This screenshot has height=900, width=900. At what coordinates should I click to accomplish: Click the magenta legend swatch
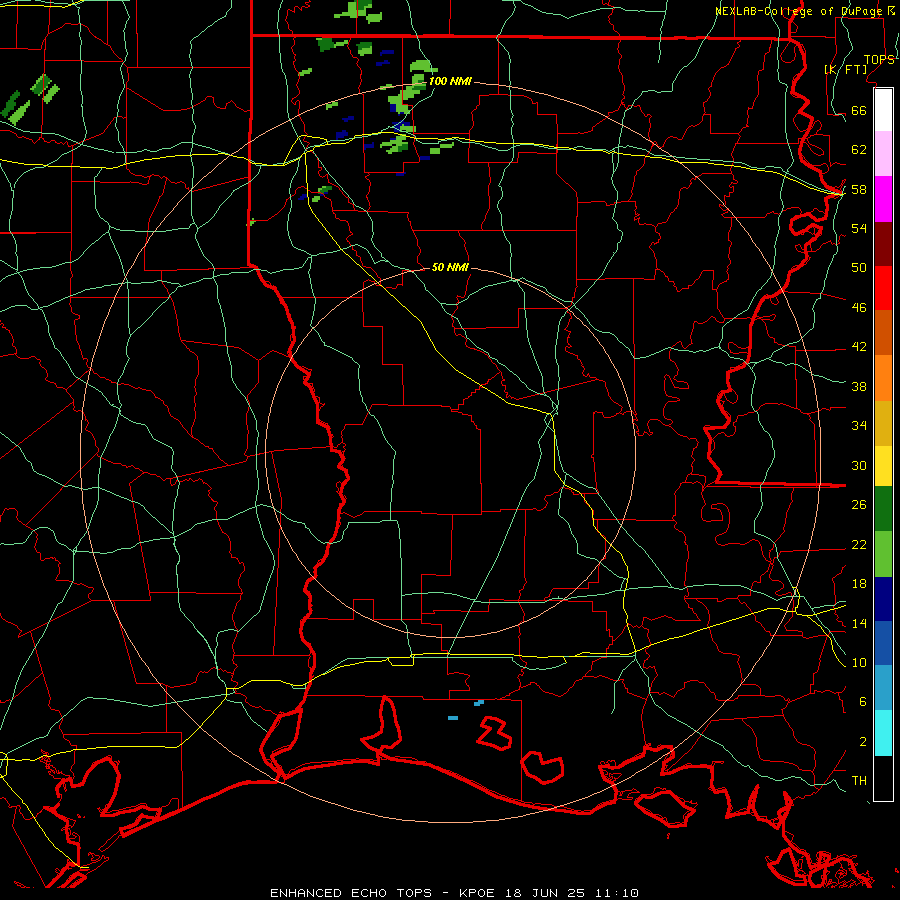pos(883,199)
